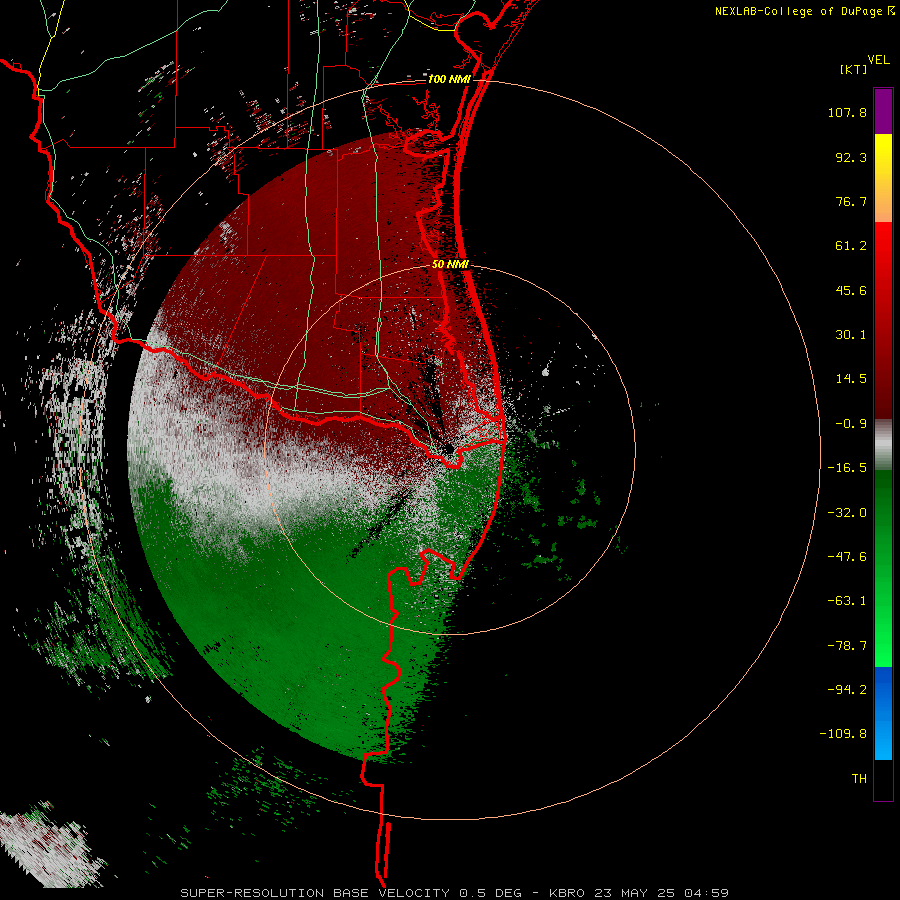The image size is (900, 900).
Task: Click the -0.9 legend value
Action: [x=851, y=424]
